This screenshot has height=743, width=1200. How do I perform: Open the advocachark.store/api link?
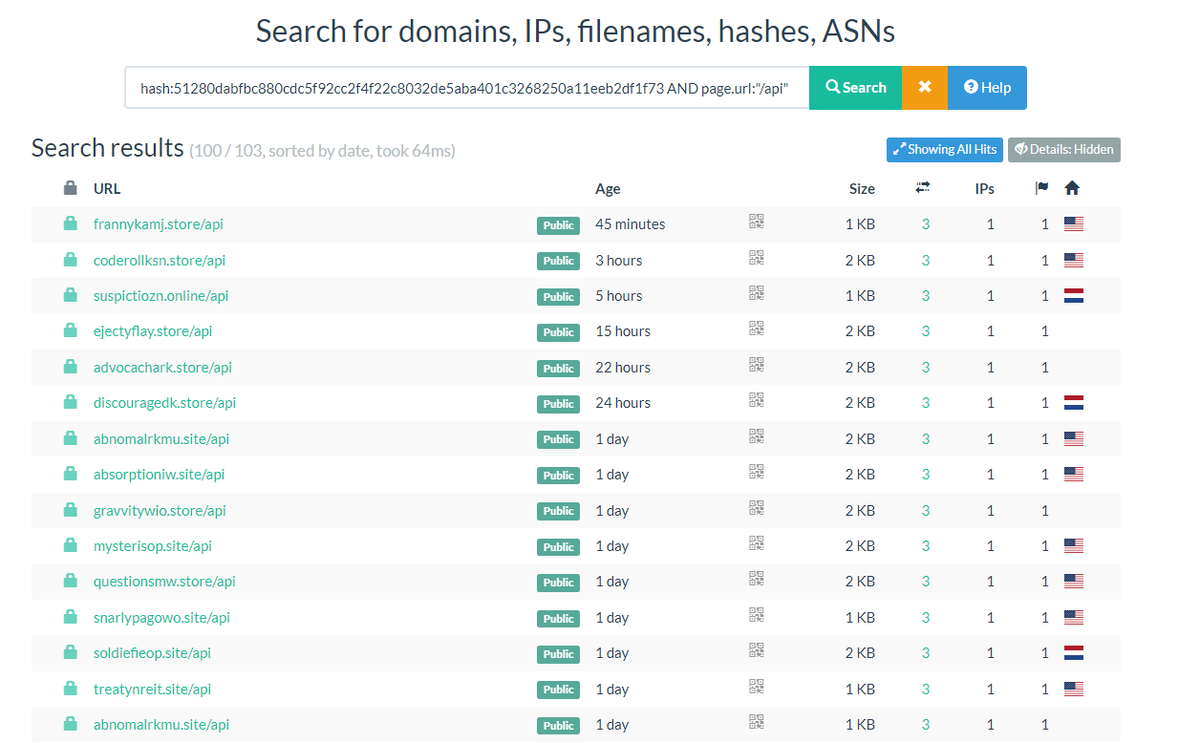[163, 367]
